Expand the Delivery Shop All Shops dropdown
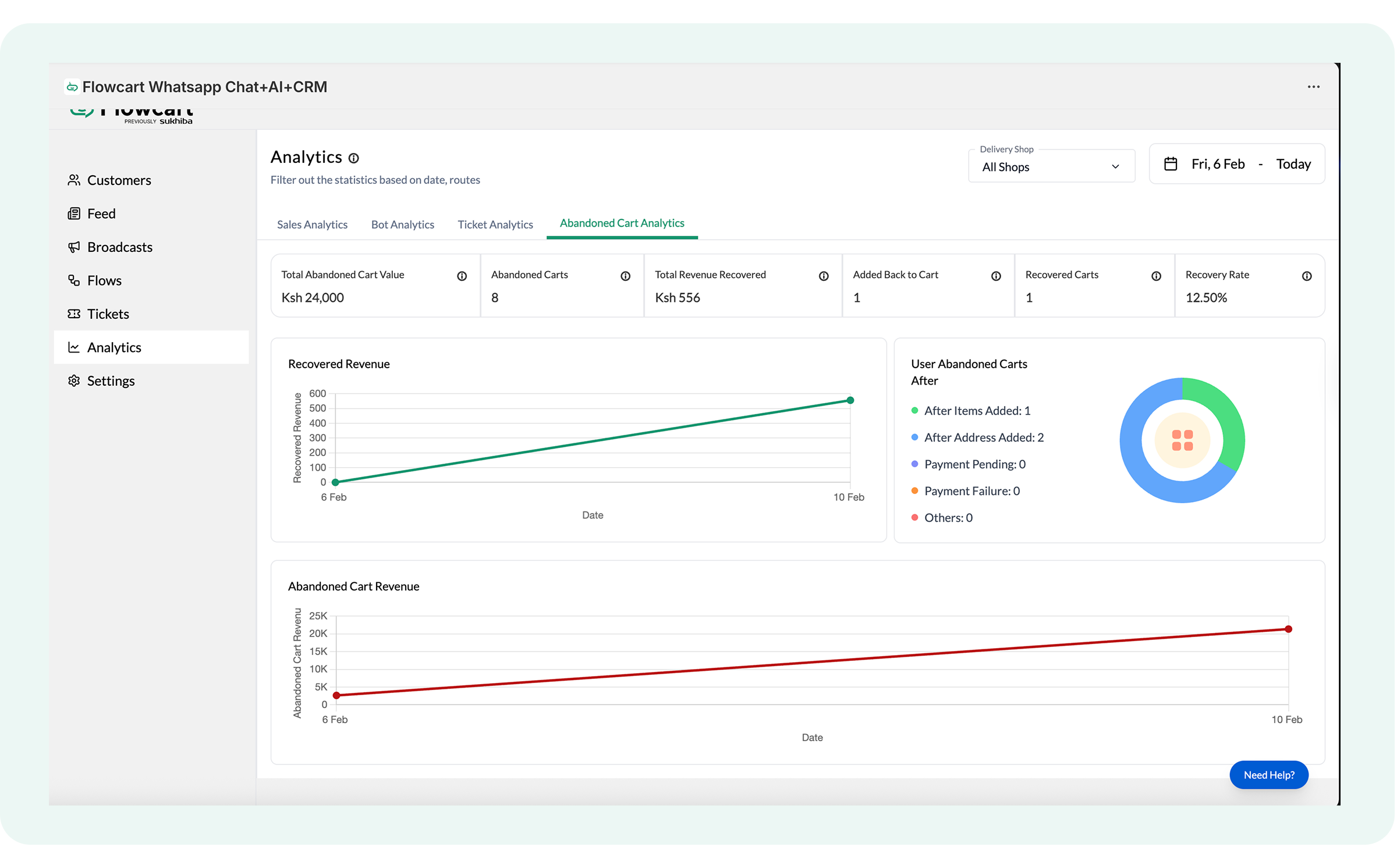This screenshot has height=868, width=1397. (x=1051, y=167)
